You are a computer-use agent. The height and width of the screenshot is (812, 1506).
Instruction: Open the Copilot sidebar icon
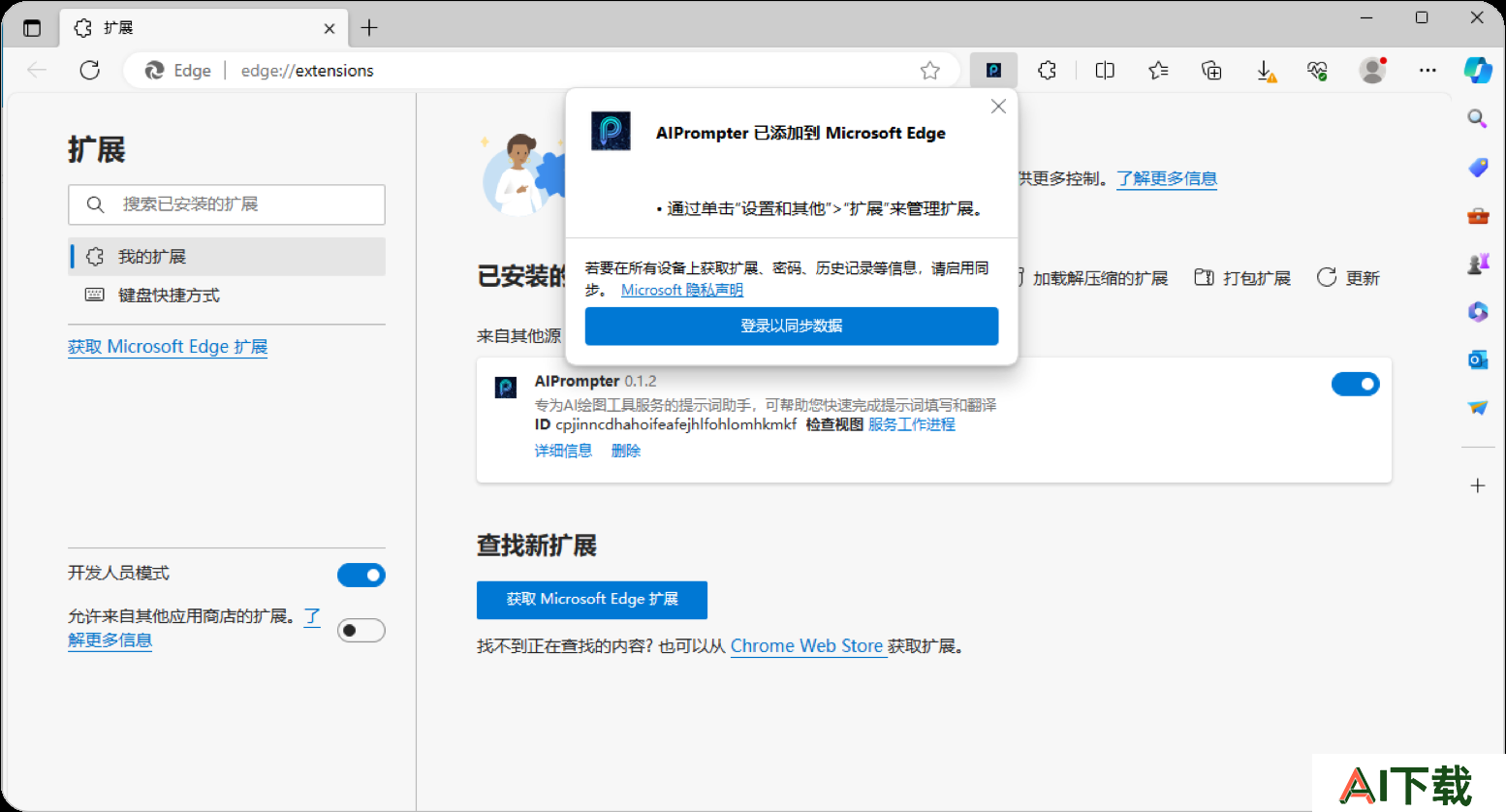point(1478,70)
